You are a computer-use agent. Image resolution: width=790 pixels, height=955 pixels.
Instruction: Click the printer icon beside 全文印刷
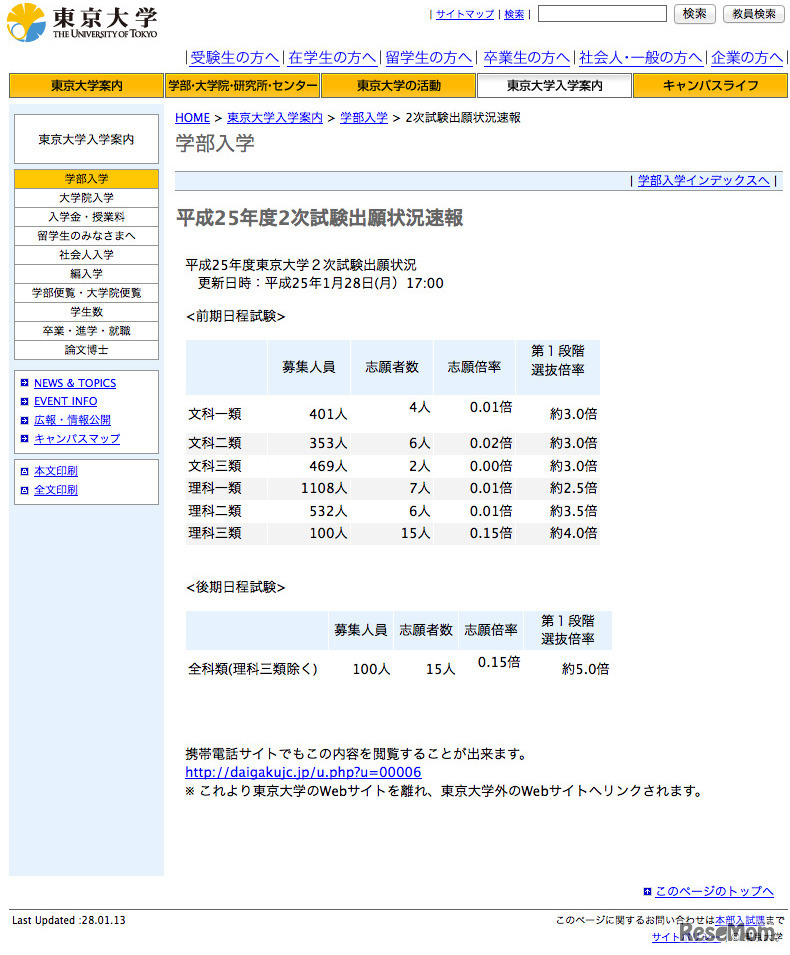point(24,490)
